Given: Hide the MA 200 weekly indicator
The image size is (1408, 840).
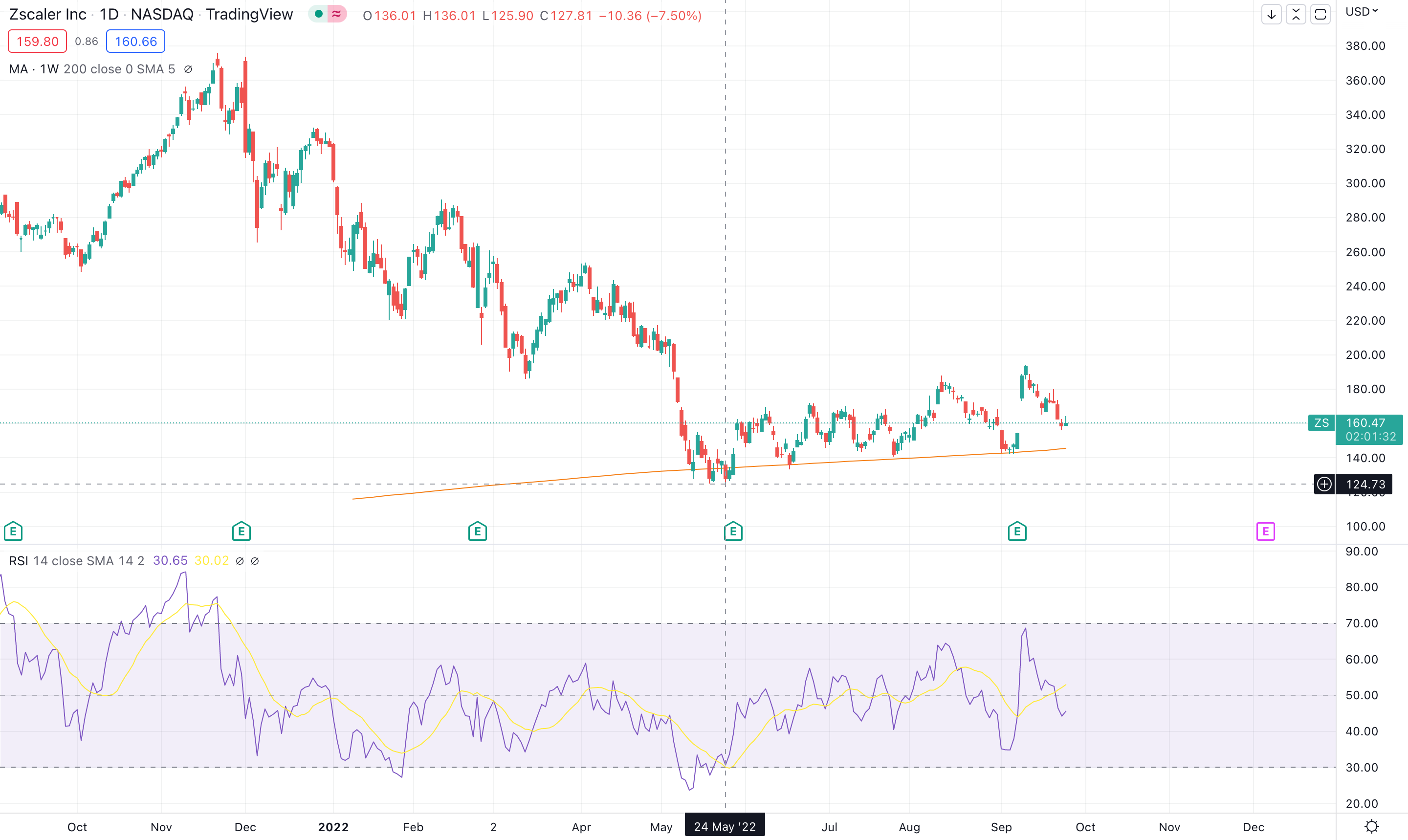Looking at the screenshot, I should coord(188,69).
